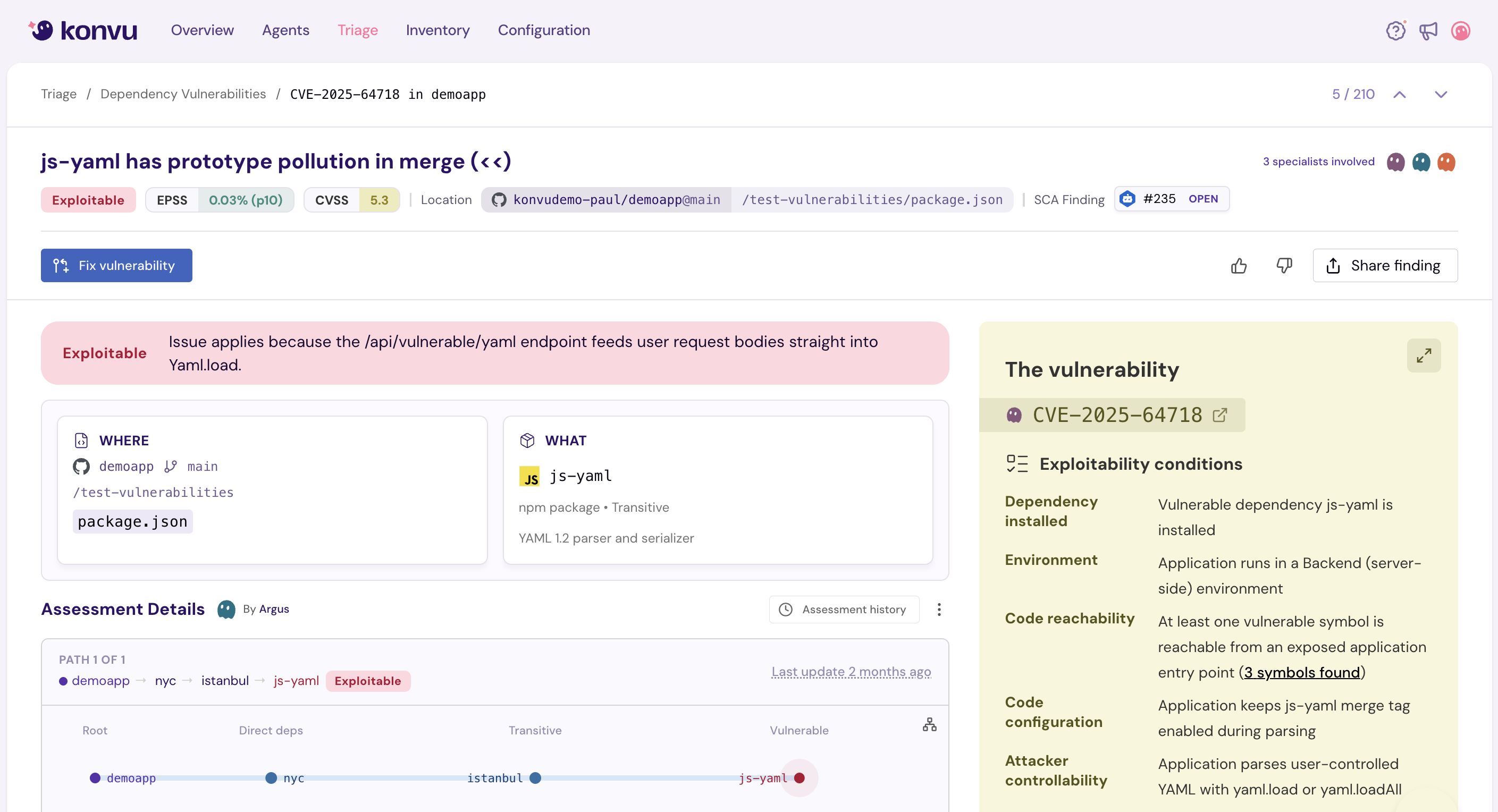Click the GitHub icon in WHERE card
The height and width of the screenshot is (812, 1498).
81,466
